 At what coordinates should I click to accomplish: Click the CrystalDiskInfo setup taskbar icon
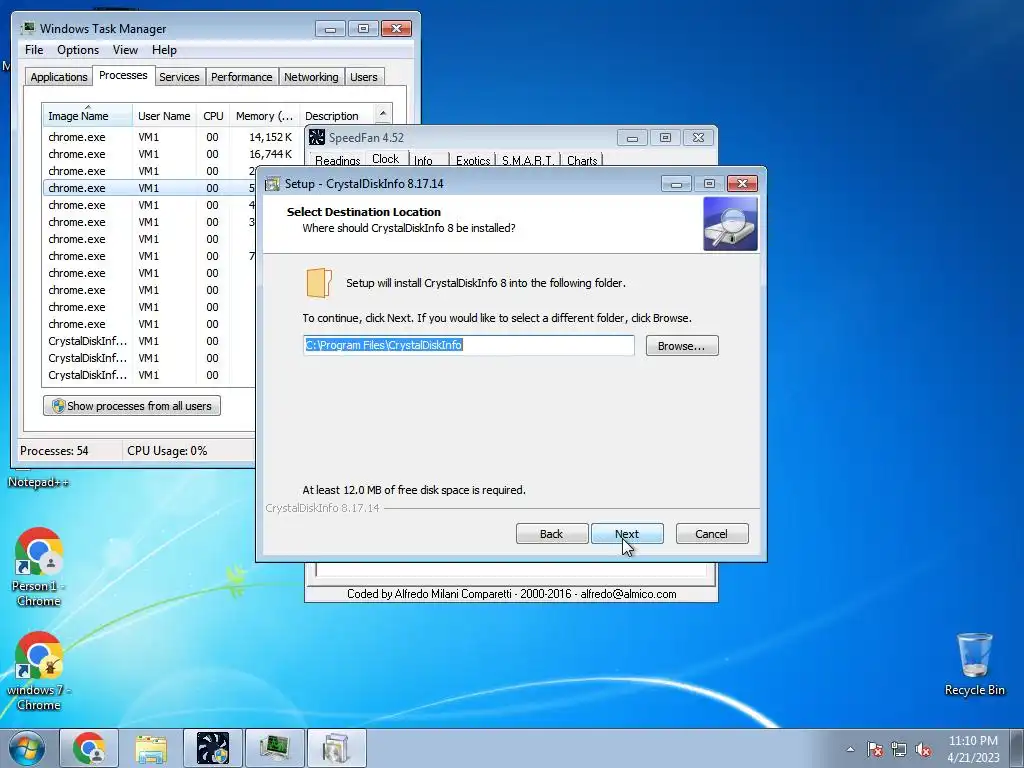click(x=336, y=748)
